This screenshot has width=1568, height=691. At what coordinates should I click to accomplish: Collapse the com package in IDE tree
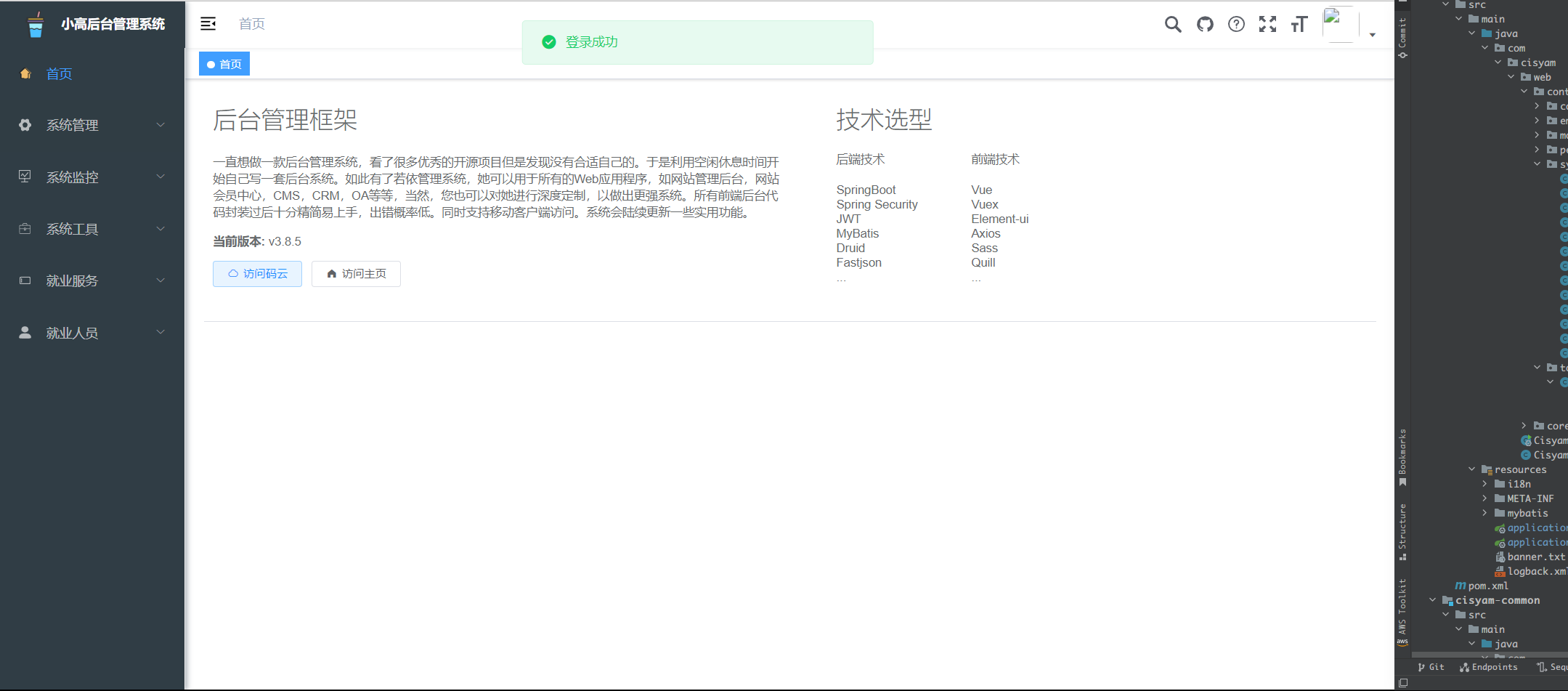click(1484, 48)
